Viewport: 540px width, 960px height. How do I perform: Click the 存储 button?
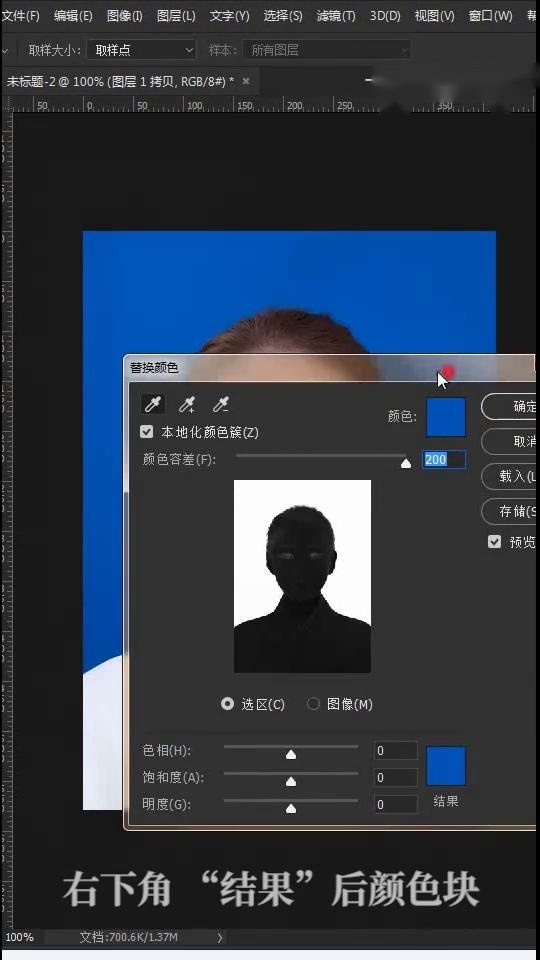pyautogui.click(x=510, y=511)
